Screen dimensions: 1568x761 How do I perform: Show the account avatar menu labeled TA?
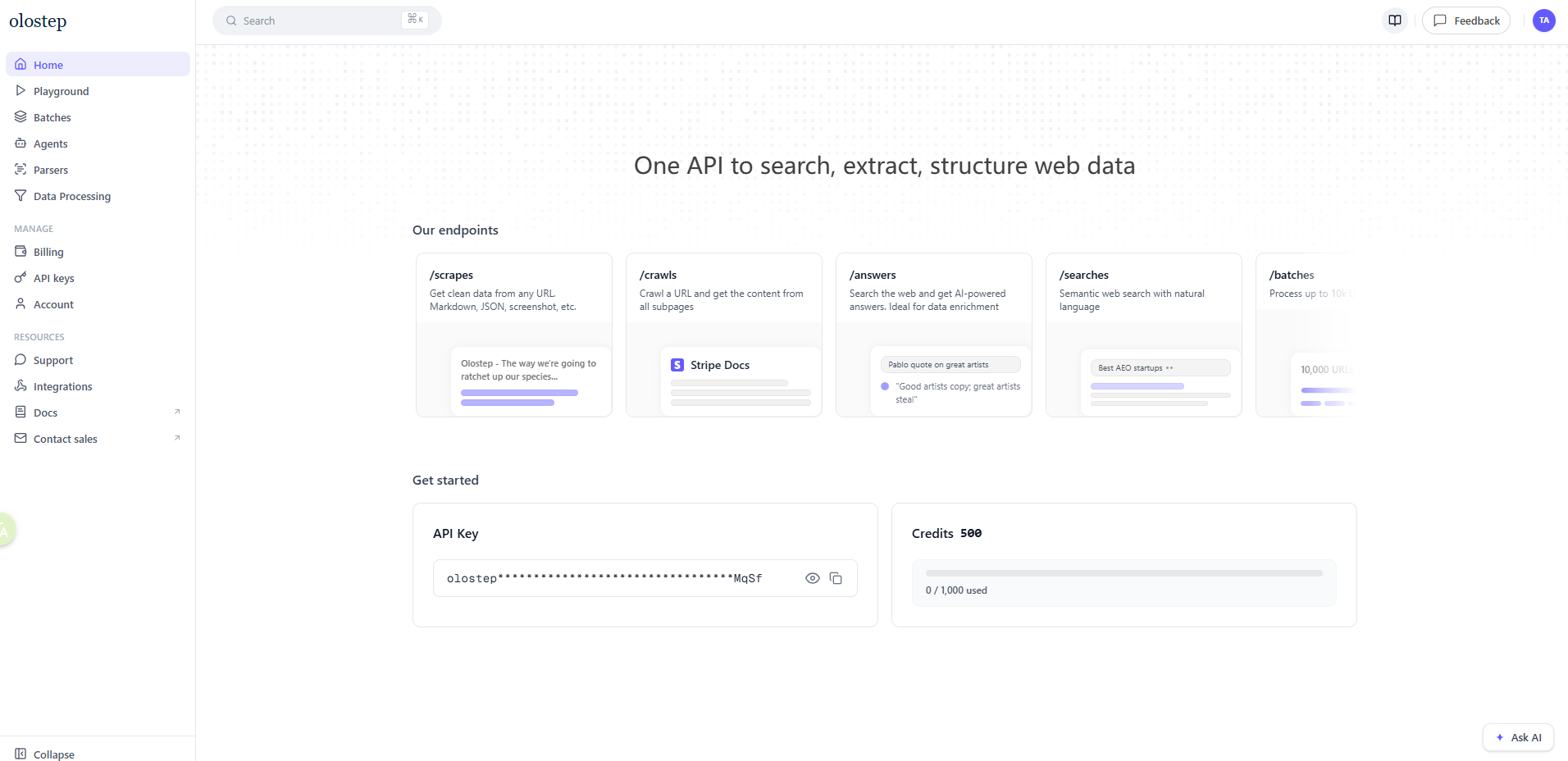click(1544, 20)
